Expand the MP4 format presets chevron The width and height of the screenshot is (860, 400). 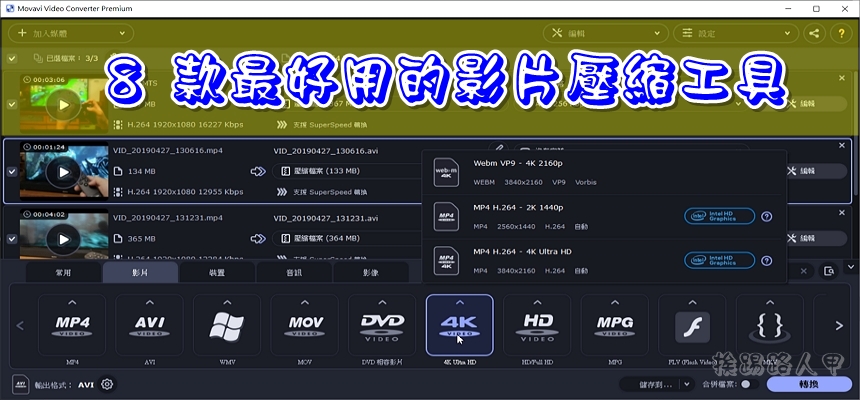[x=72, y=302]
